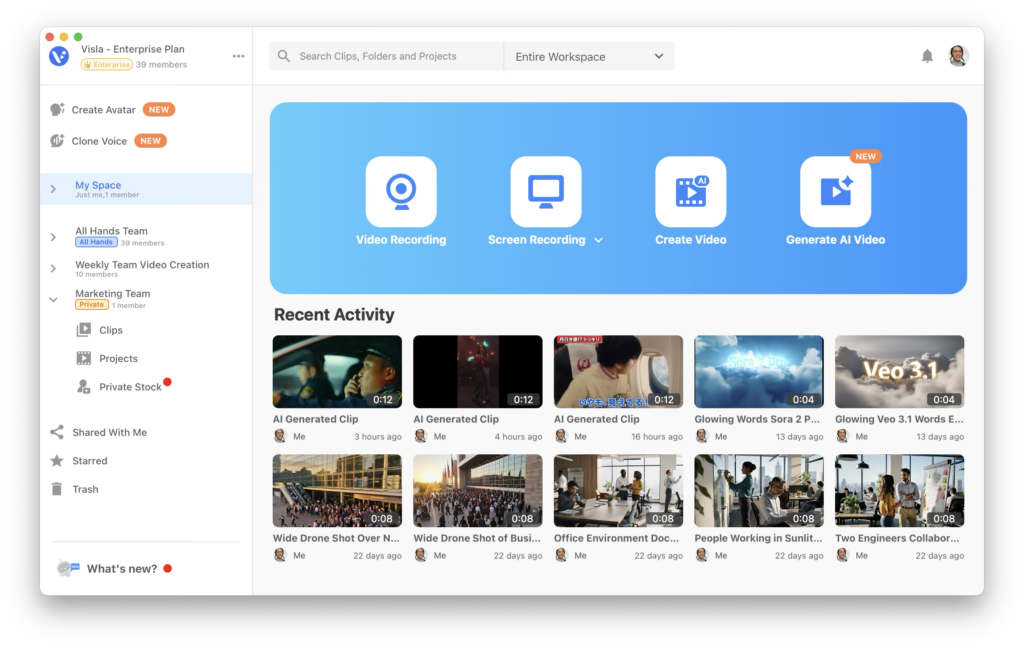The image size is (1024, 648).
Task: Click the Screen Recording monitor icon
Action: pyautogui.click(x=545, y=191)
